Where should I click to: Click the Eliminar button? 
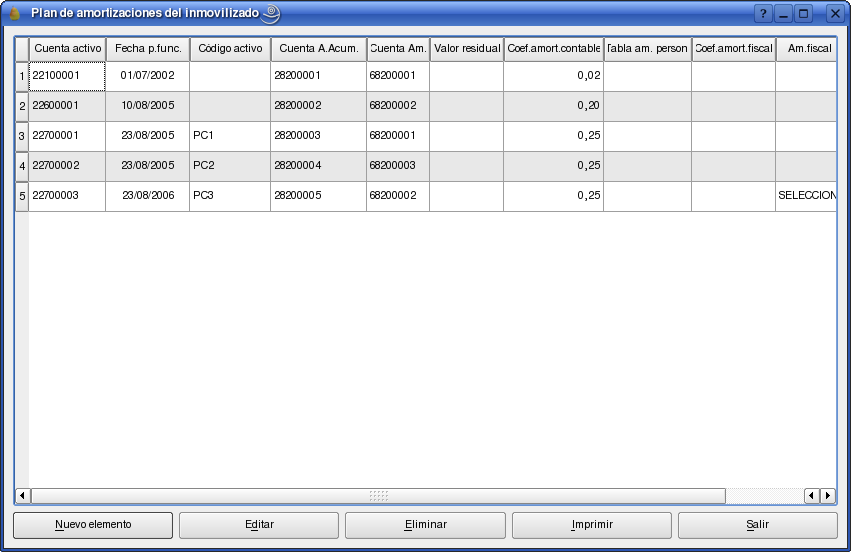pyautogui.click(x=426, y=525)
